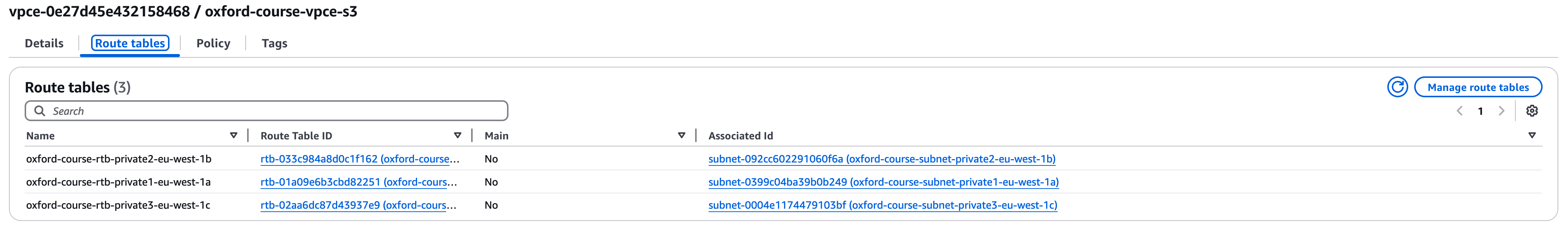The image size is (1568, 240).
Task: Switch to the Policy tab
Action: (213, 43)
